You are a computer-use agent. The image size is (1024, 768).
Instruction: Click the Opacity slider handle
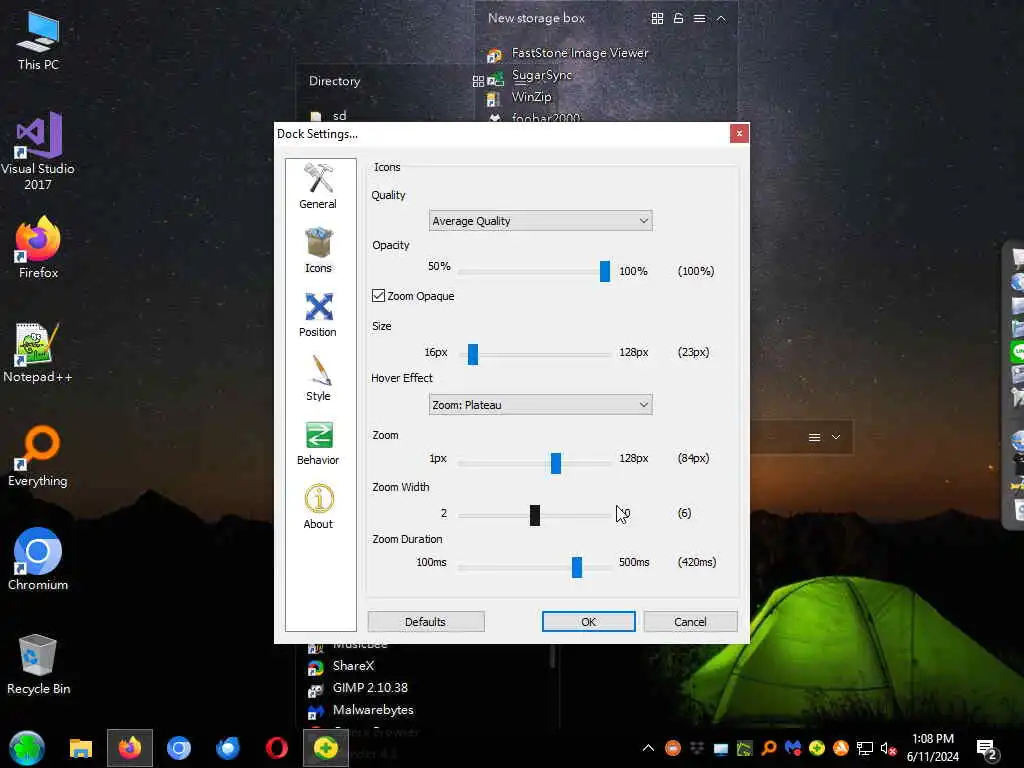(x=605, y=271)
